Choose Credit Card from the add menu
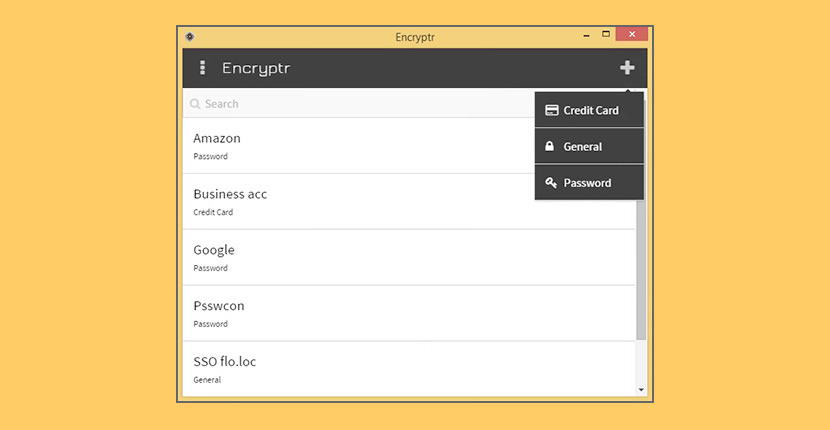The height and width of the screenshot is (430, 830). (589, 110)
